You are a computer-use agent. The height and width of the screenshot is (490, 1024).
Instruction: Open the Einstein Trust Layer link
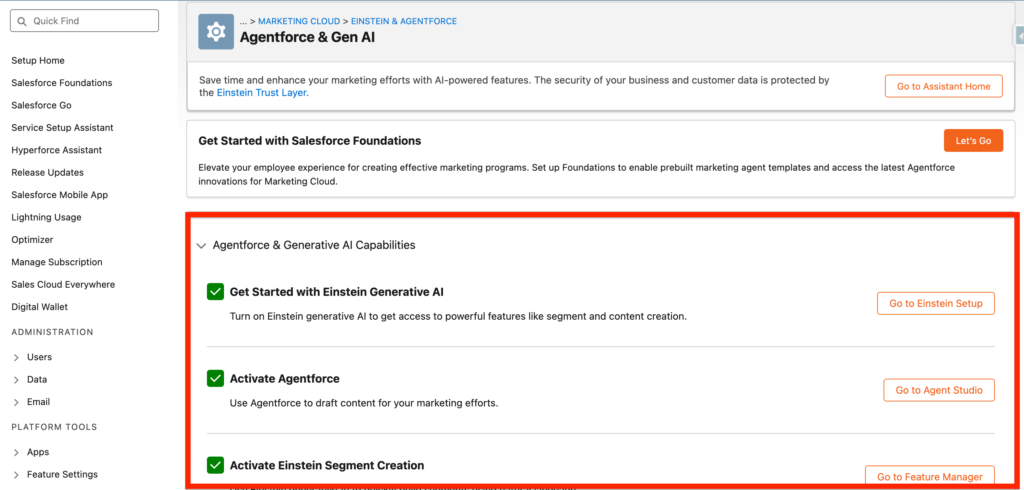coord(262,93)
